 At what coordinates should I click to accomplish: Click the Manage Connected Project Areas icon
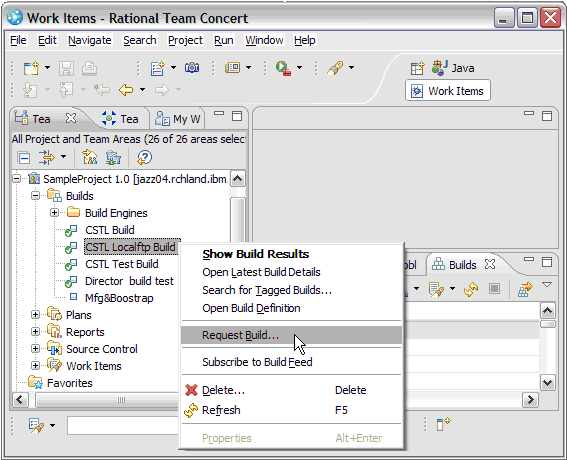[90, 158]
